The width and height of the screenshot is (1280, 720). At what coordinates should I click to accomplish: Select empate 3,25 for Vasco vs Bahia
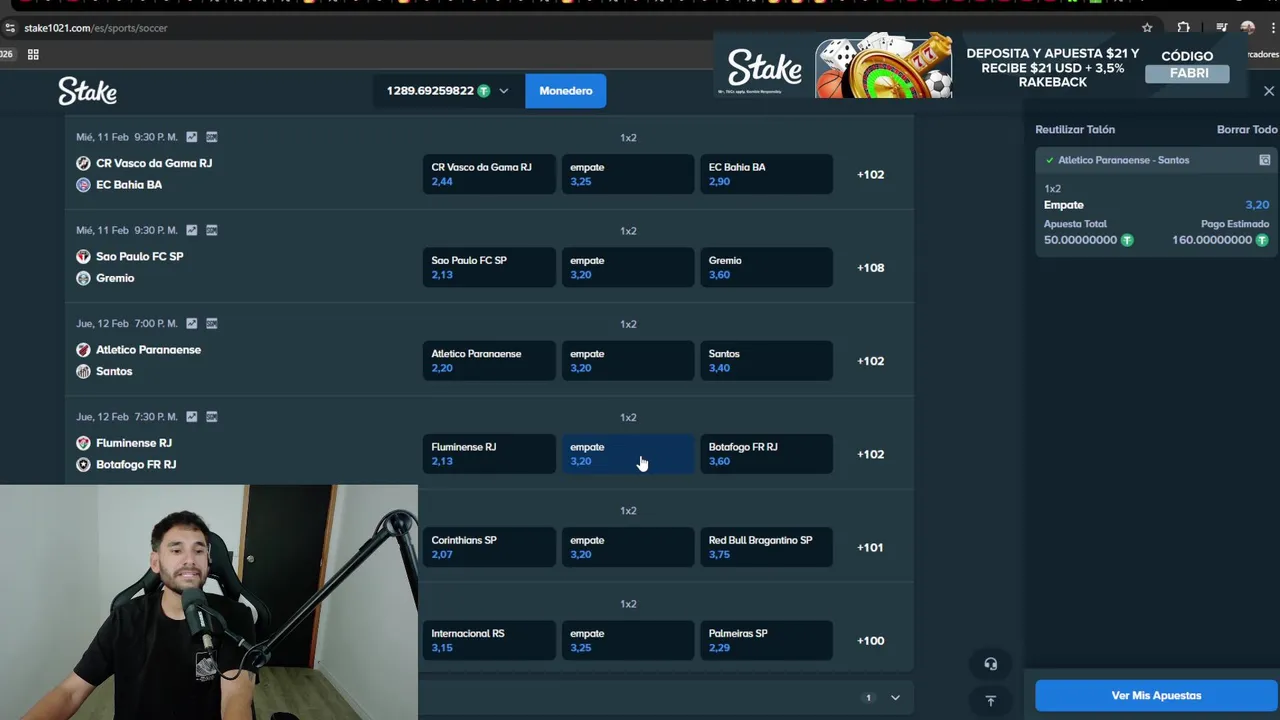point(628,174)
